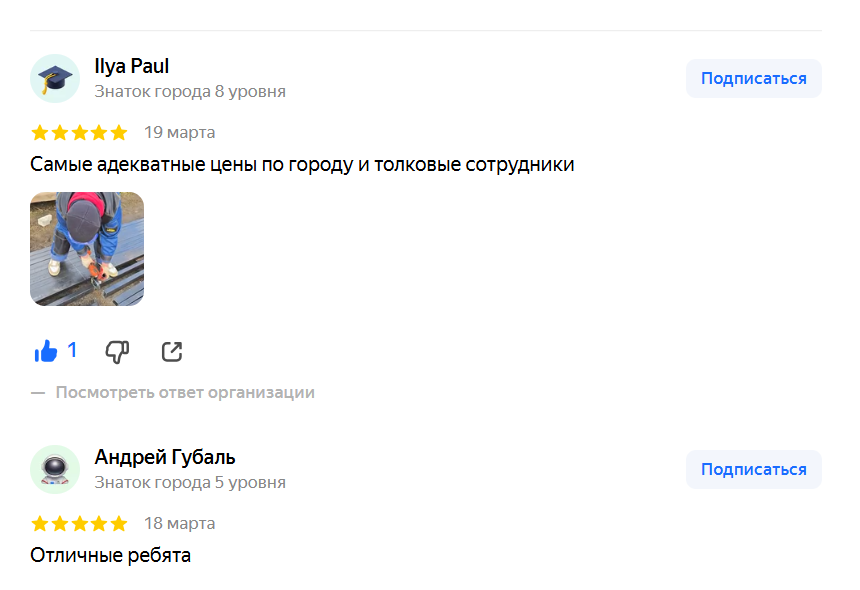Open Ilya Paul's profile name link
Image resolution: width=860 pixels, height=590 pixels.
coord(132,67)
